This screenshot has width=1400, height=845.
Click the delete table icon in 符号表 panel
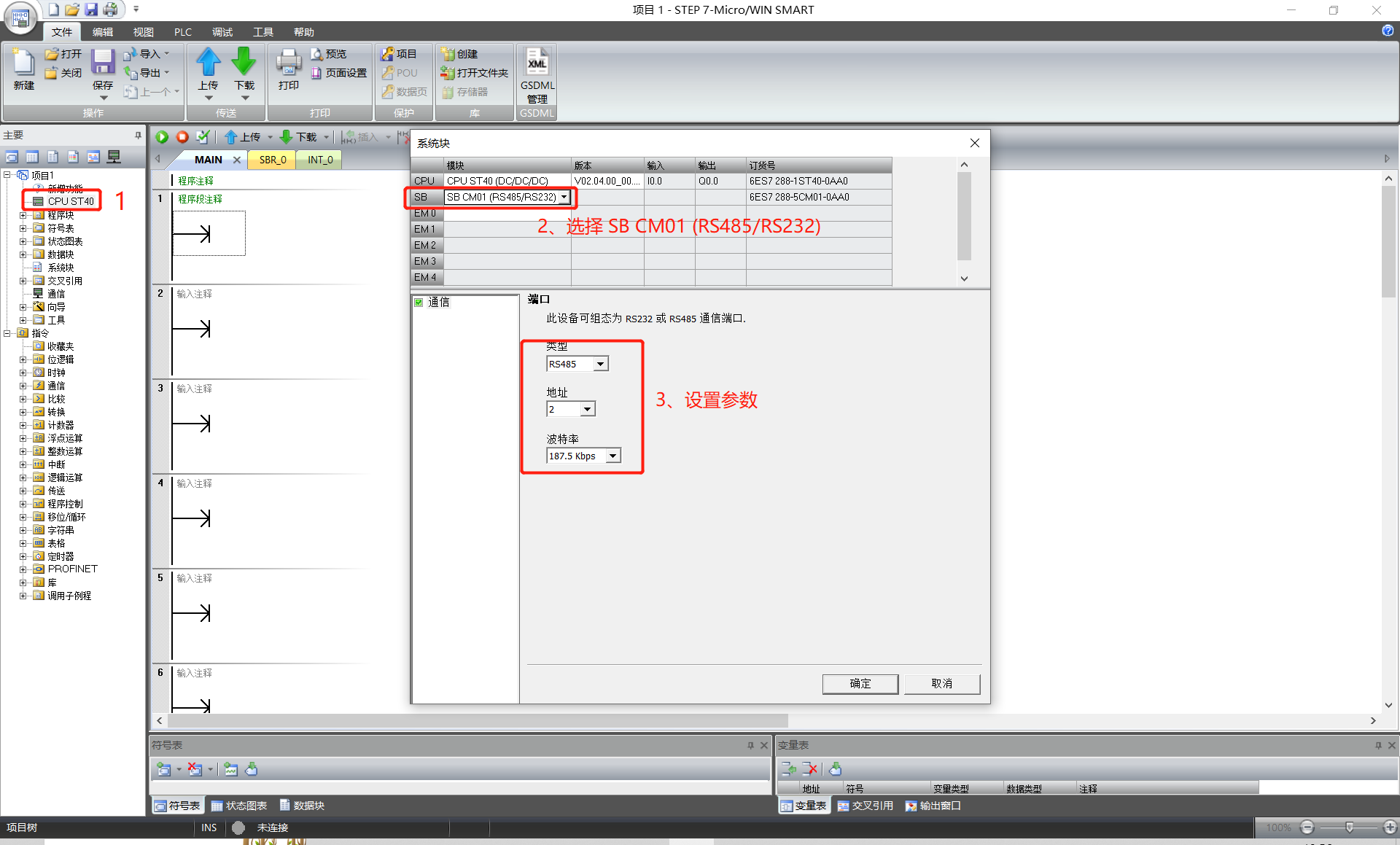195,769
